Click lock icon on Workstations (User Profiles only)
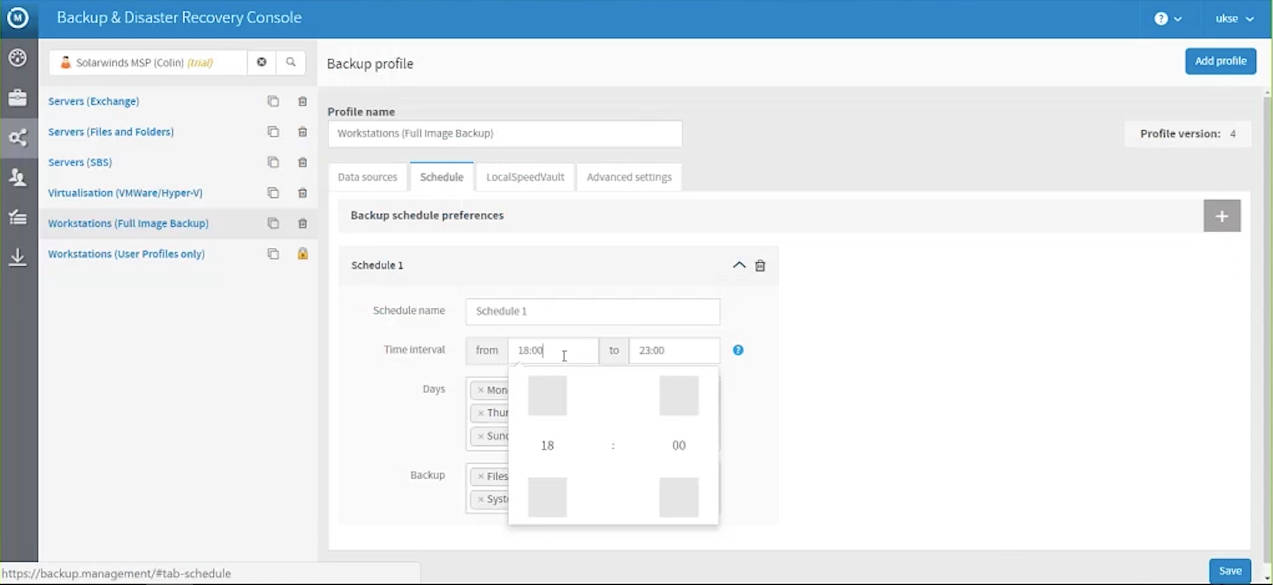Viewport: 1273px width, 585px height. click(x=302, y=254)
